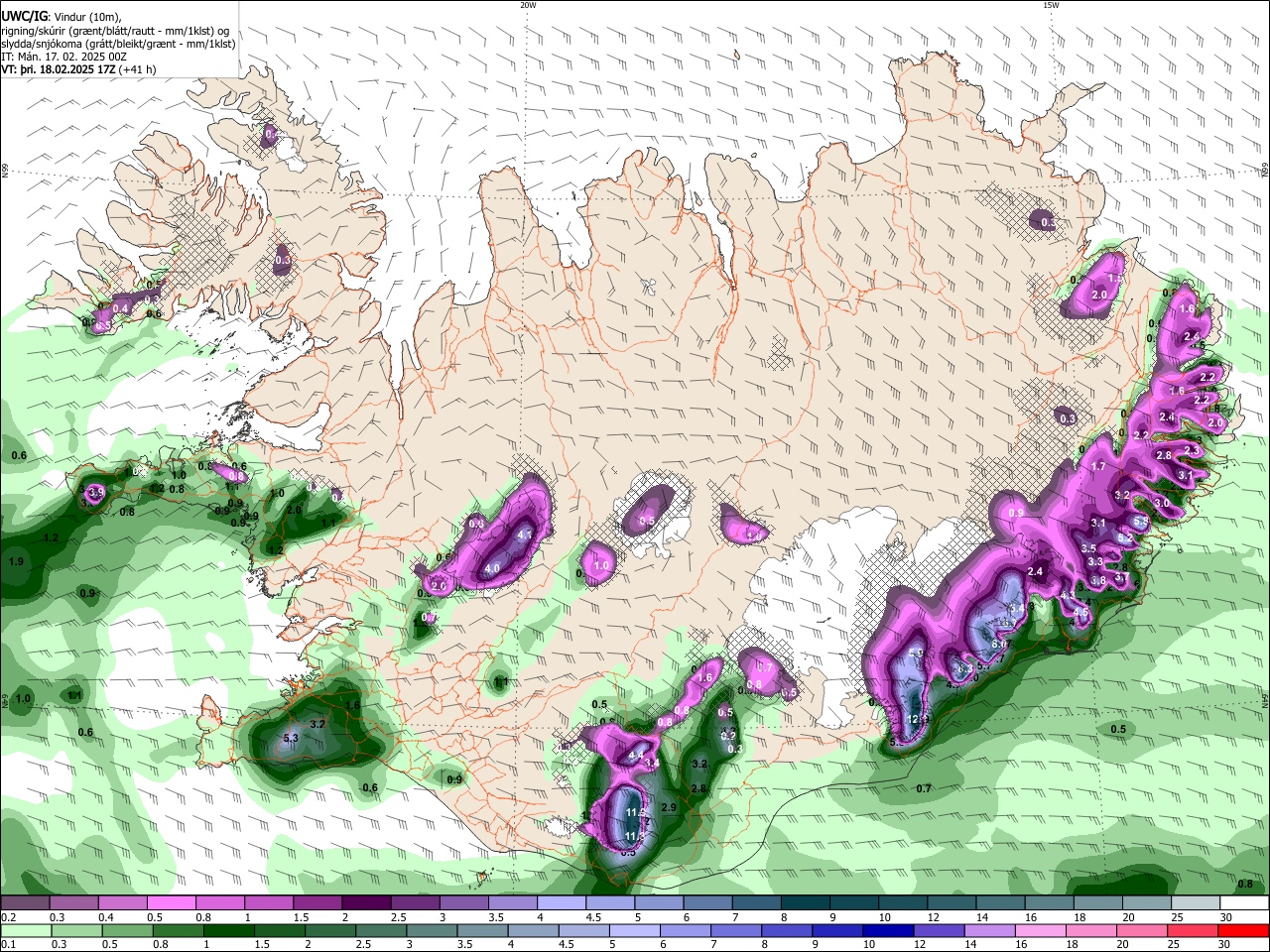Pick the palest green 0.1–0.3 rain swatch
This screenshot has height=952, width=1270.
25,930
